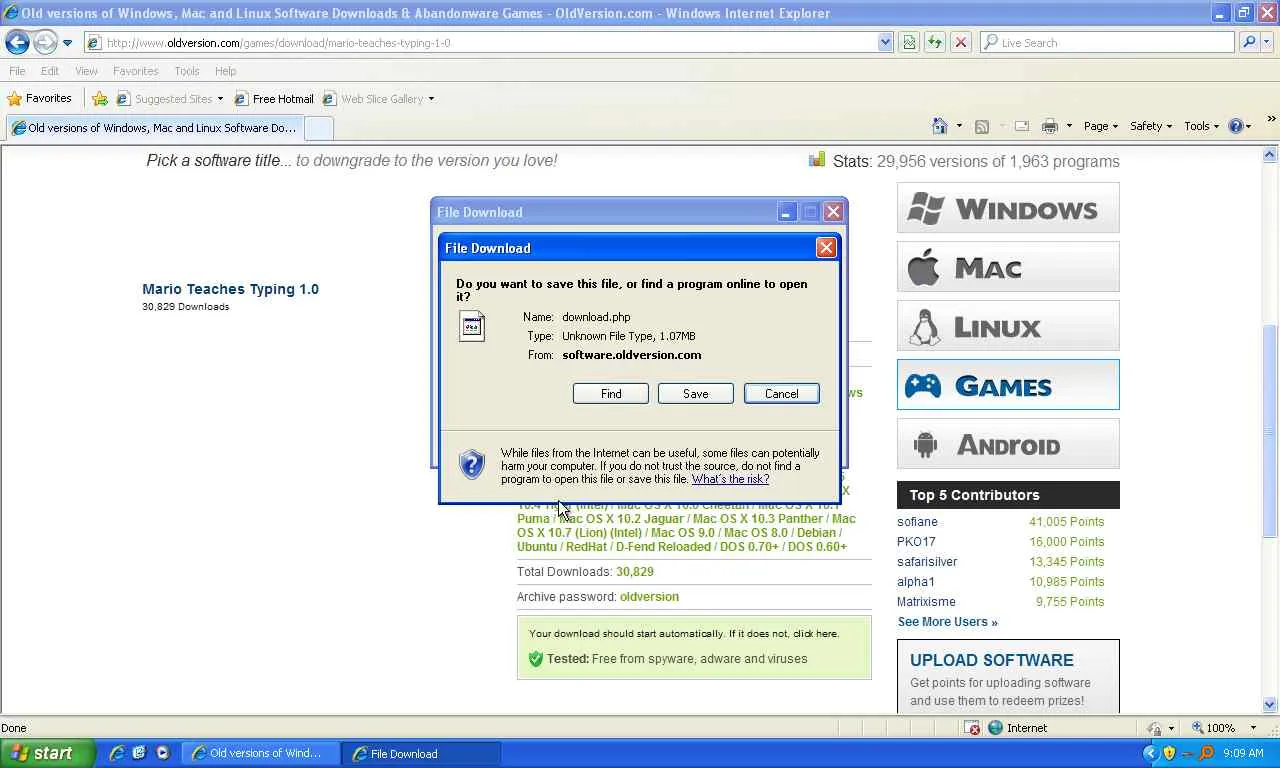The width and height of the screenshot is (1280, 768).
Task: Click the page scrollbar down arrow
Action: 1270,705
